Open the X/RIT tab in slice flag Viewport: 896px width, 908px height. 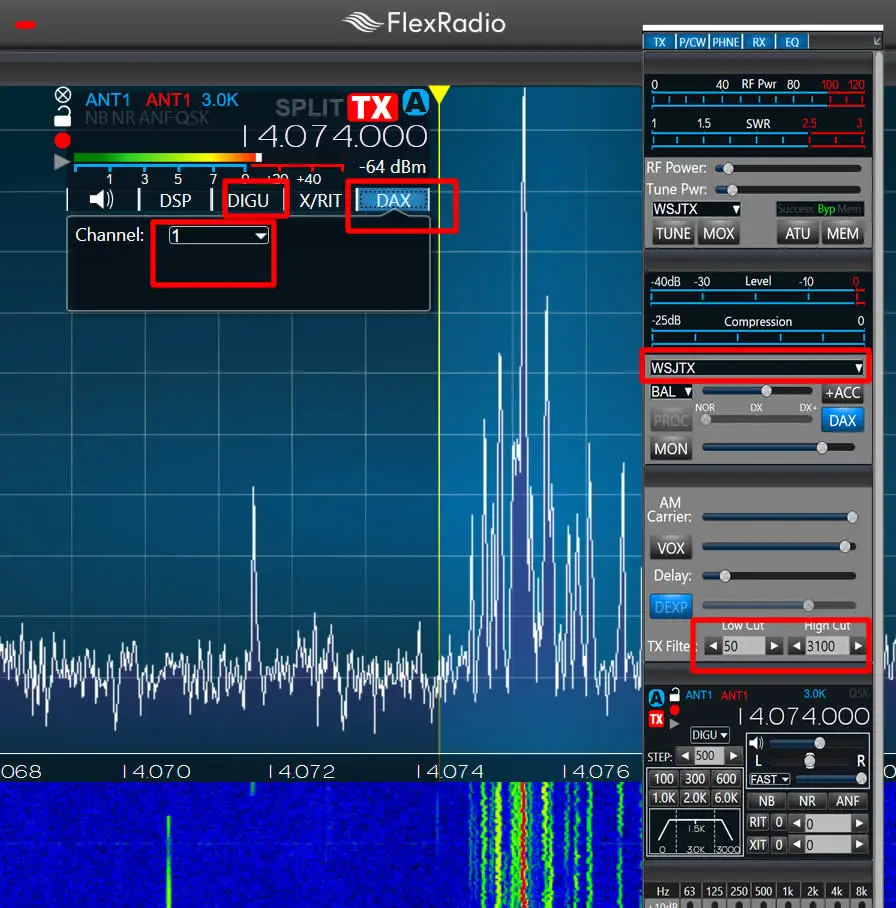pyautogui.click(x=320, y=200)
